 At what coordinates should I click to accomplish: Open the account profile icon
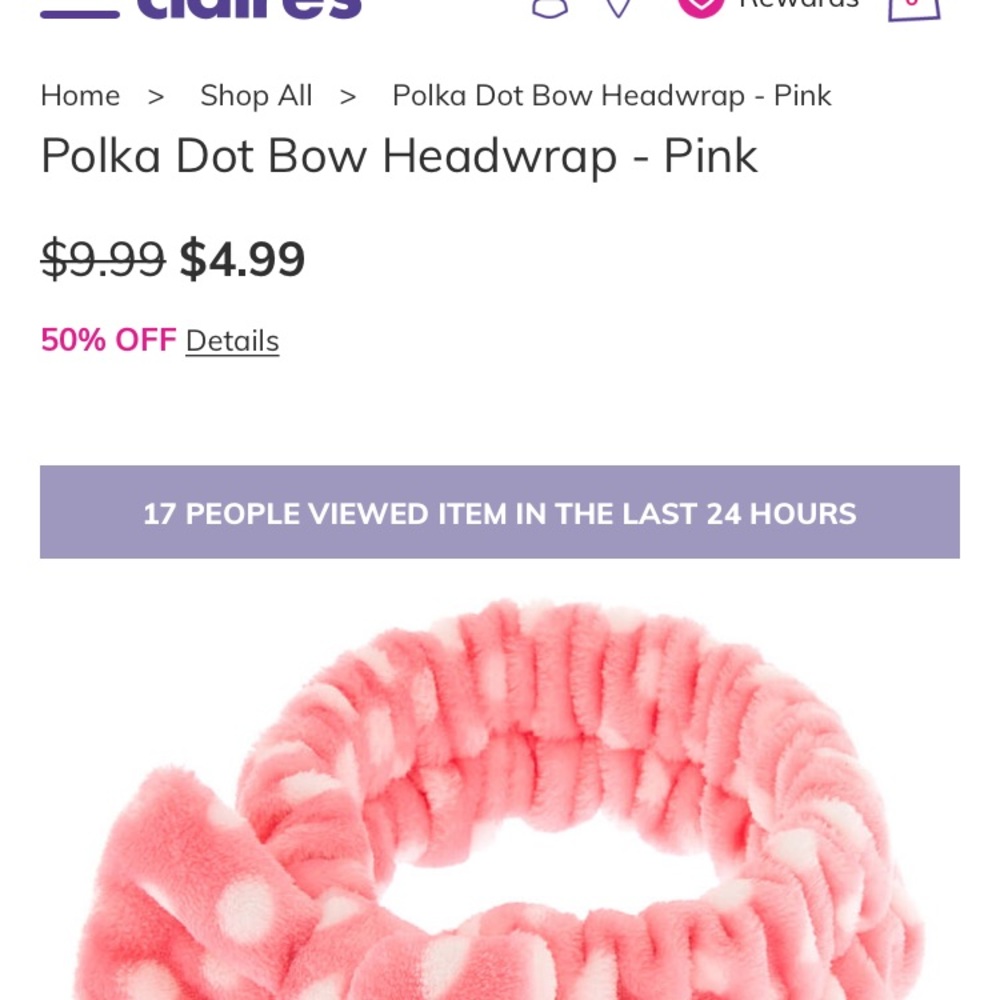[550, 8]
